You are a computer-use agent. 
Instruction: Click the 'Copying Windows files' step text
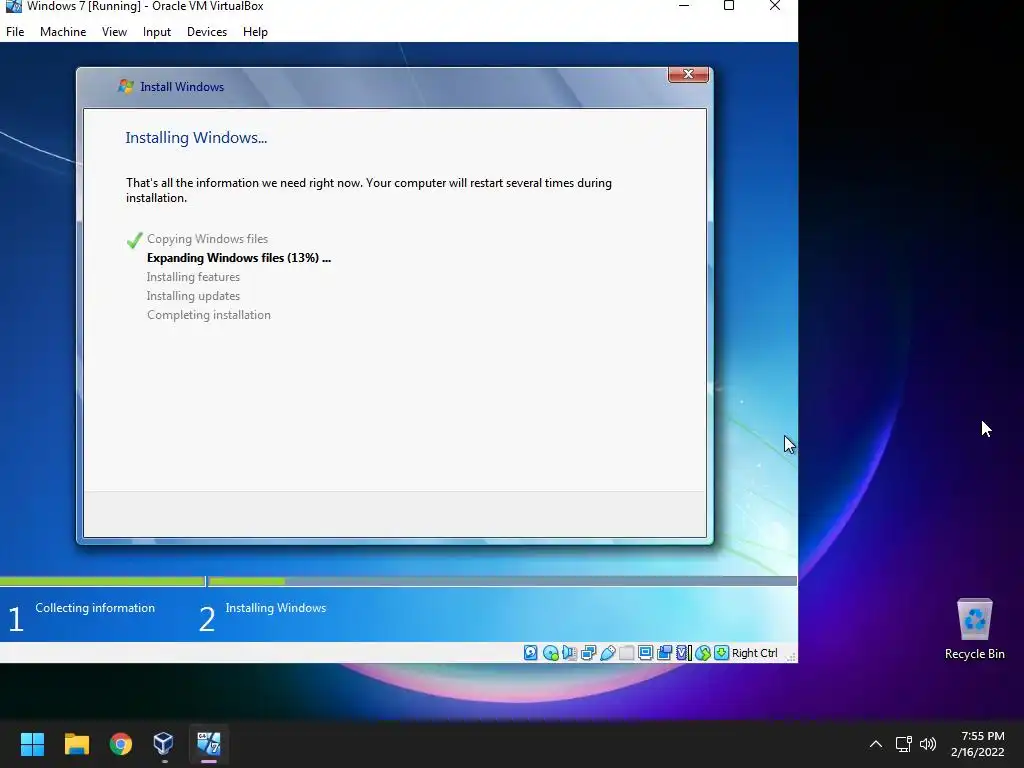(207, 239)
